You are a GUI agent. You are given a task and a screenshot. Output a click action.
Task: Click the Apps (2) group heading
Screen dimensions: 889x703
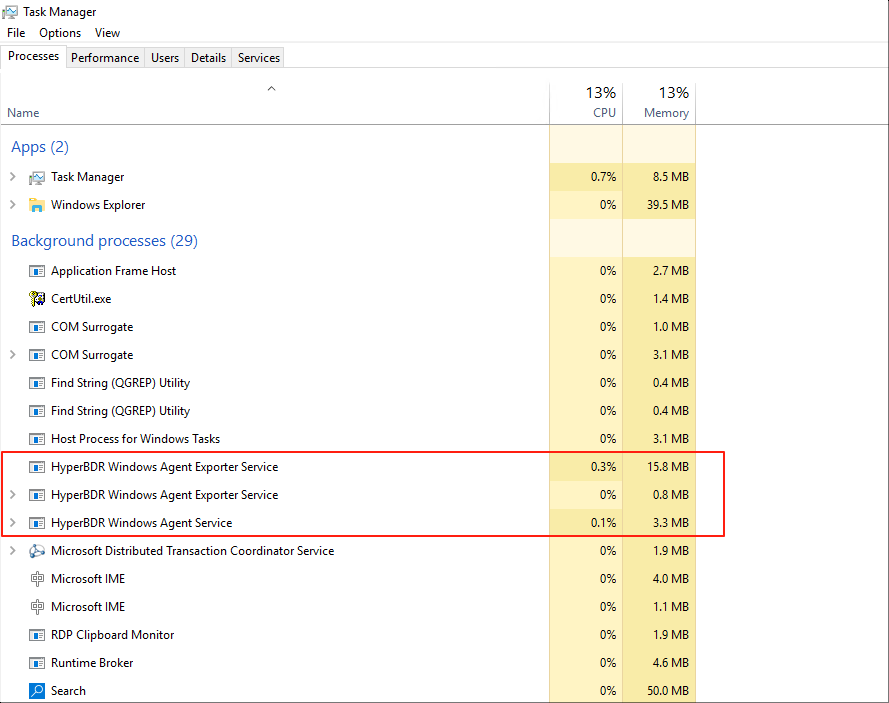pyautogui.click(x=40, y=147)
